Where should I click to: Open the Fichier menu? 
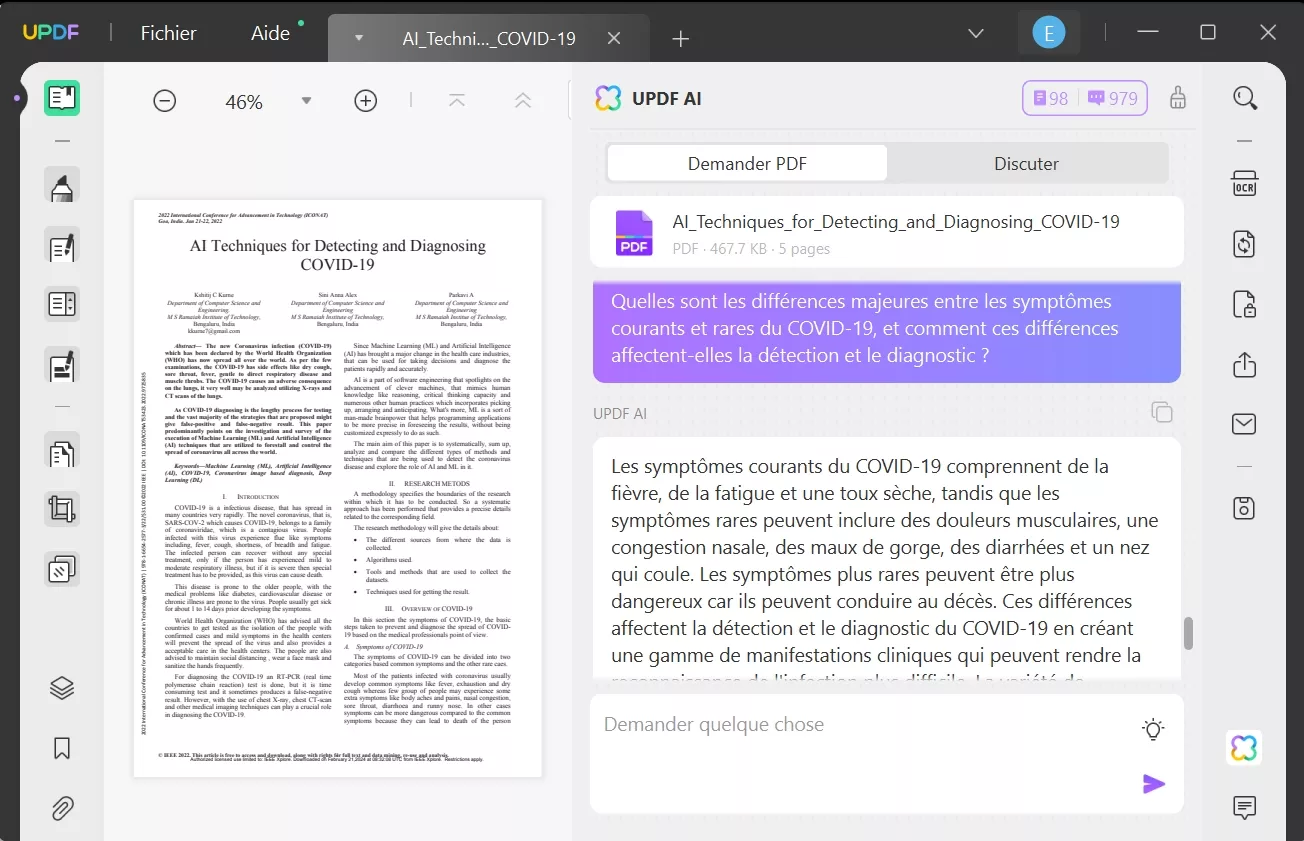tap(168, 32)
